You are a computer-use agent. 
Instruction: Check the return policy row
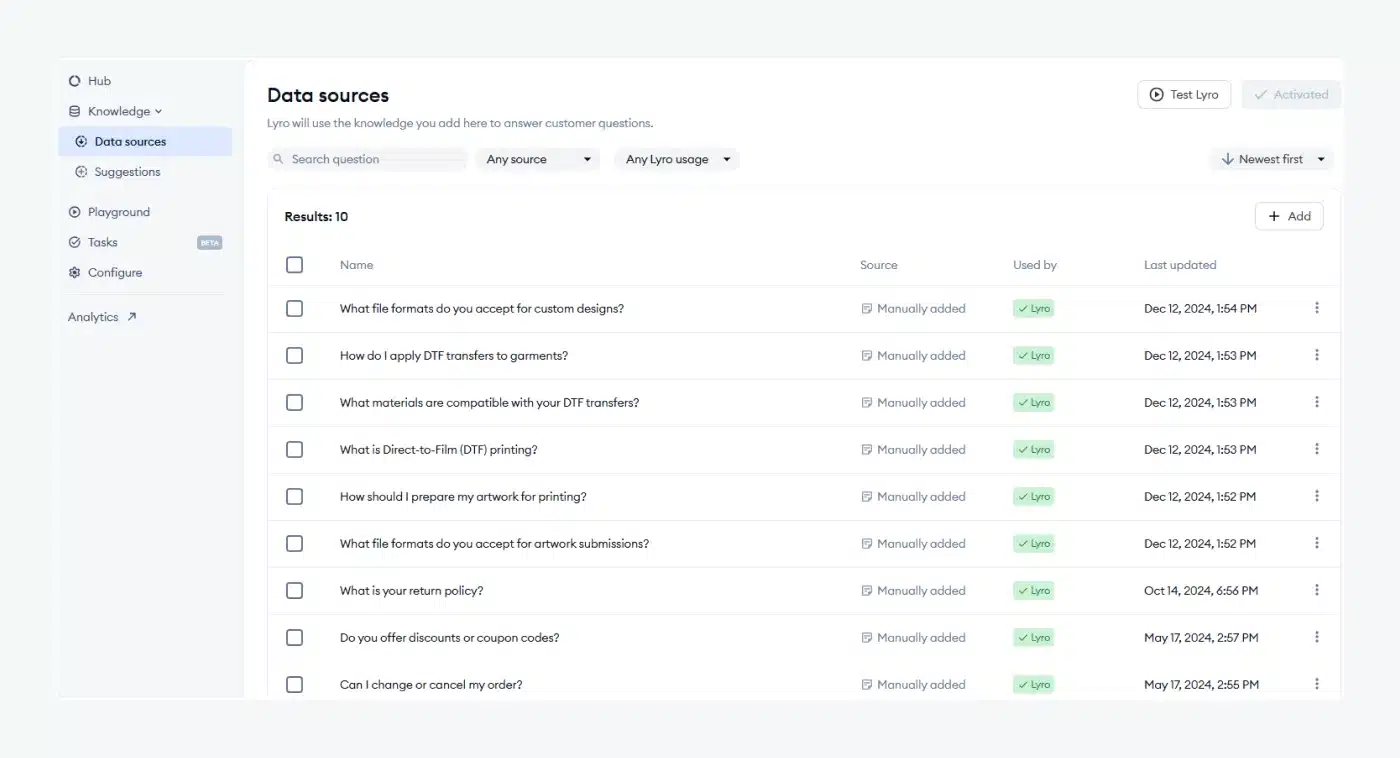click(x=294, y=591)
